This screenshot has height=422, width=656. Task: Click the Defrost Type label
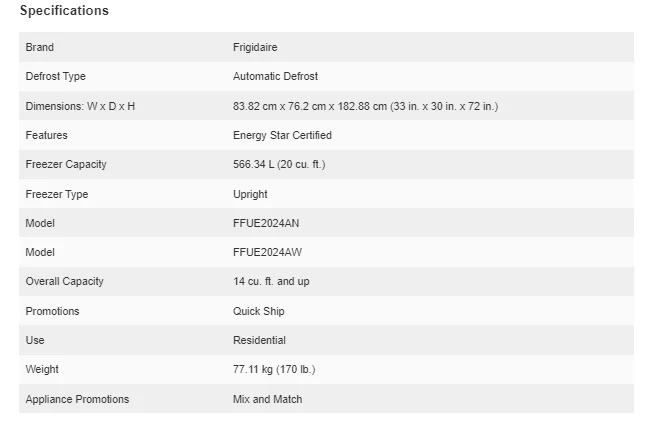[55, 76]
